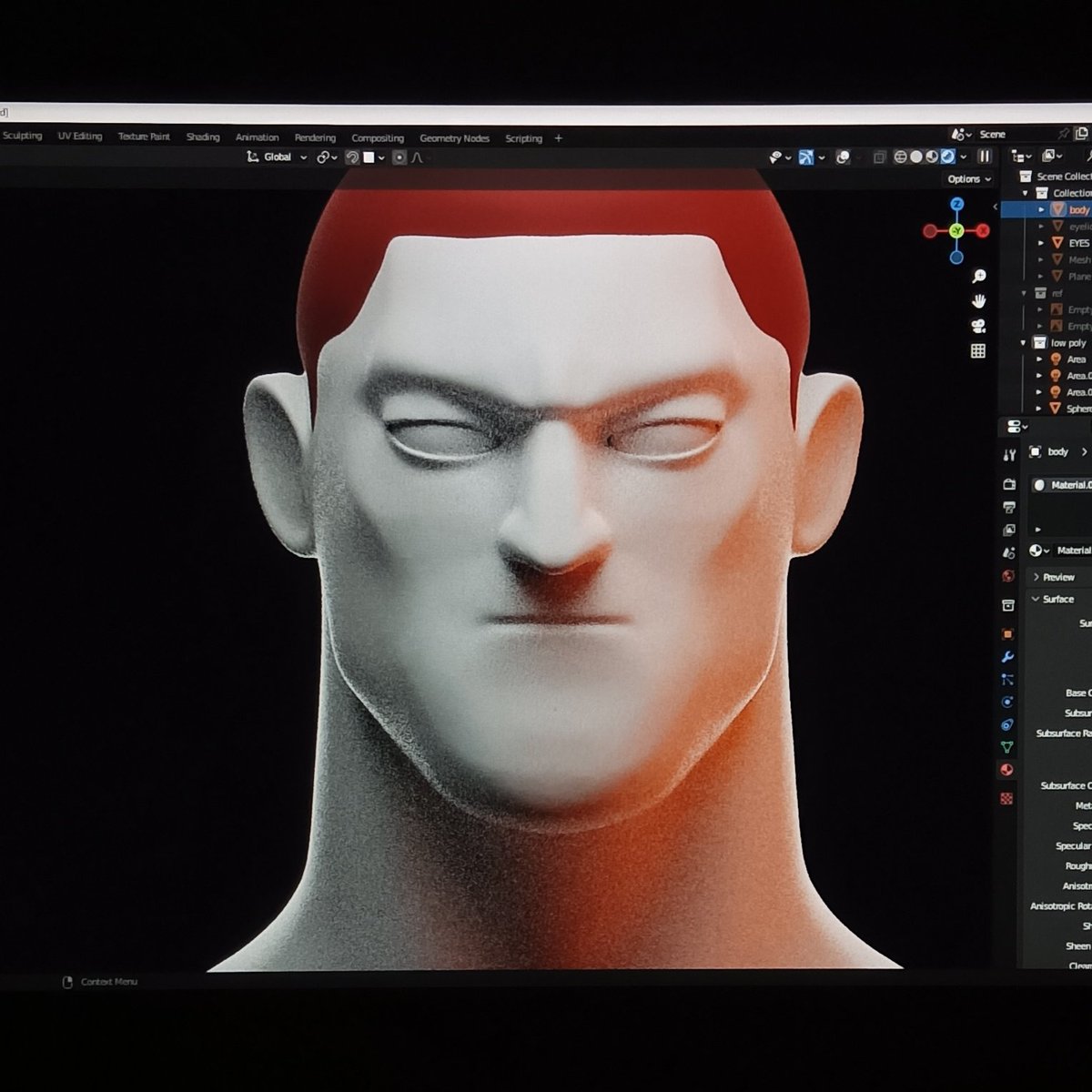Open the Texture checker properties tab
The width and height of the screenshot is (1092, 1092).
coord(1006,799)
